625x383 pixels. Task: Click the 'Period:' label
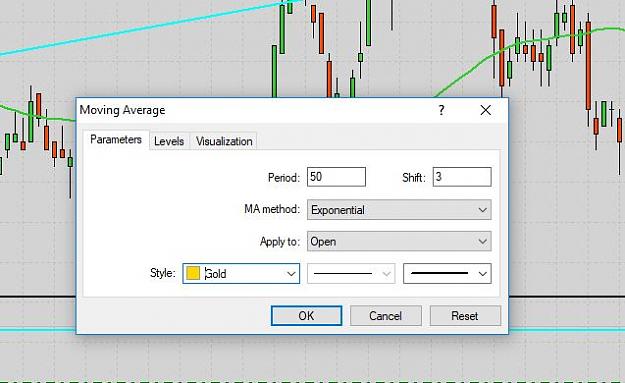tap(283, 177)
